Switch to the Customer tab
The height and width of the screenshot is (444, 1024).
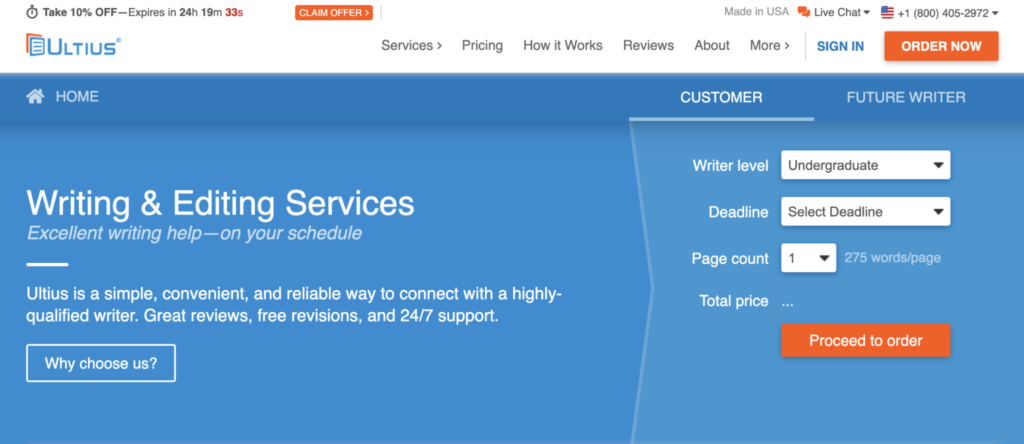[721, 98]
